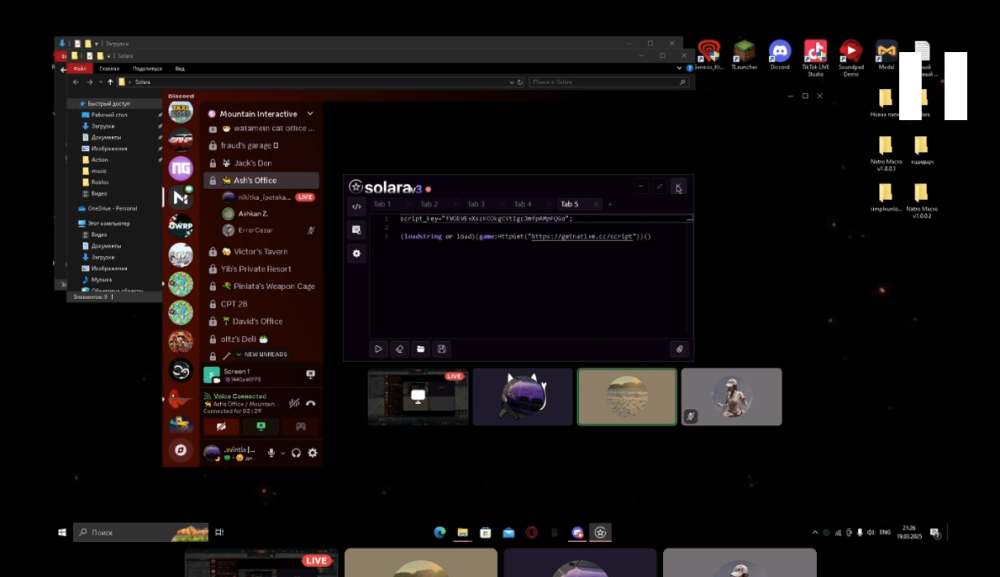
Task: Save the script using Solara's save icon
Action: (441, 349)
